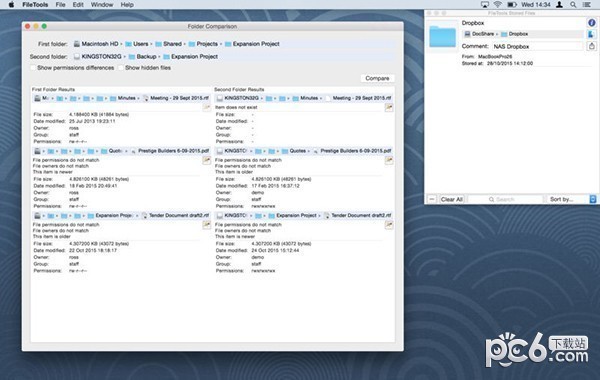The image size is (600, 380).
Task: Enable 'Show permissions differences' checkbox
Action: point(33,68)
